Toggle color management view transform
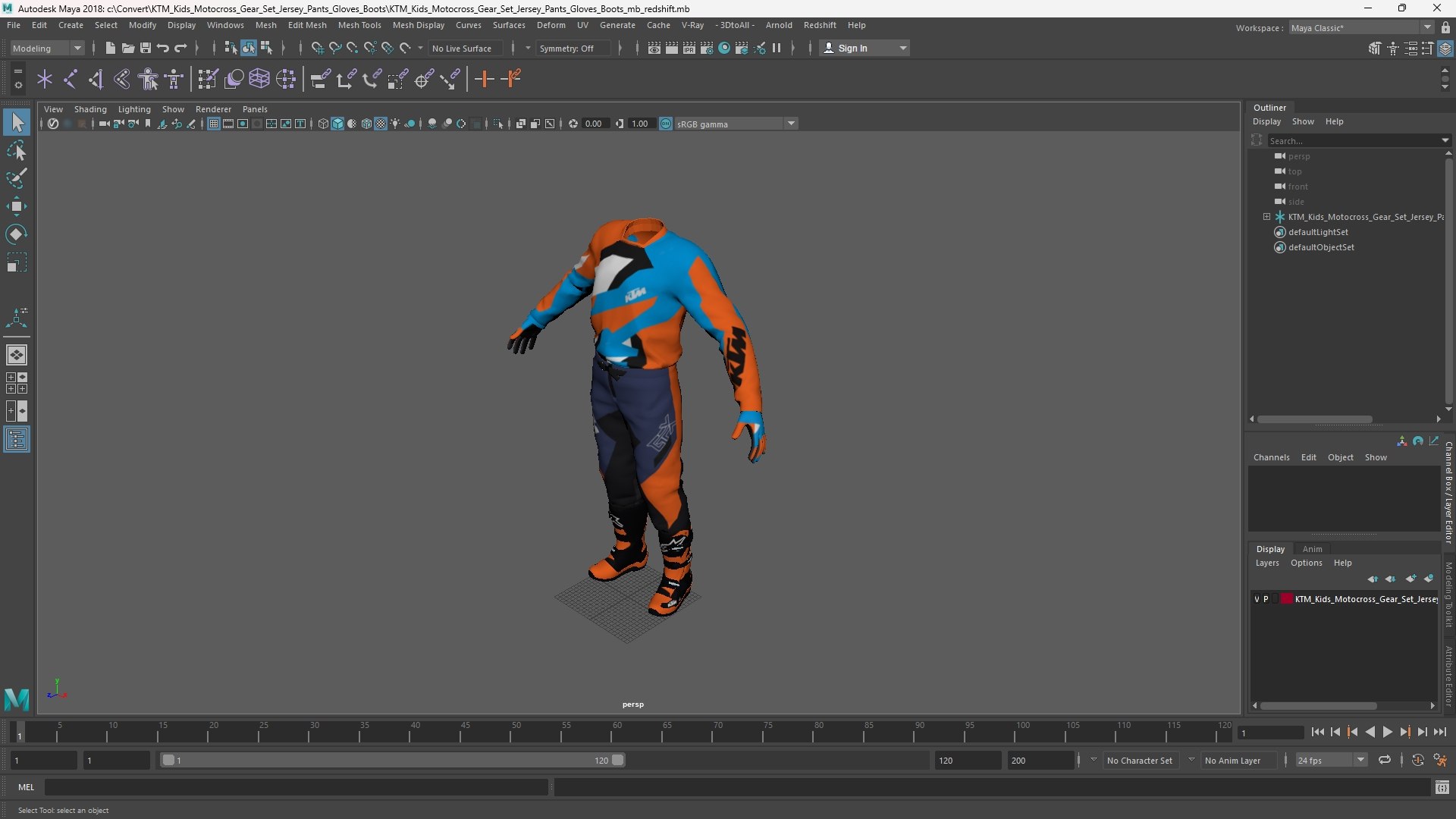 pyautogui.click(x=665, y=124)
